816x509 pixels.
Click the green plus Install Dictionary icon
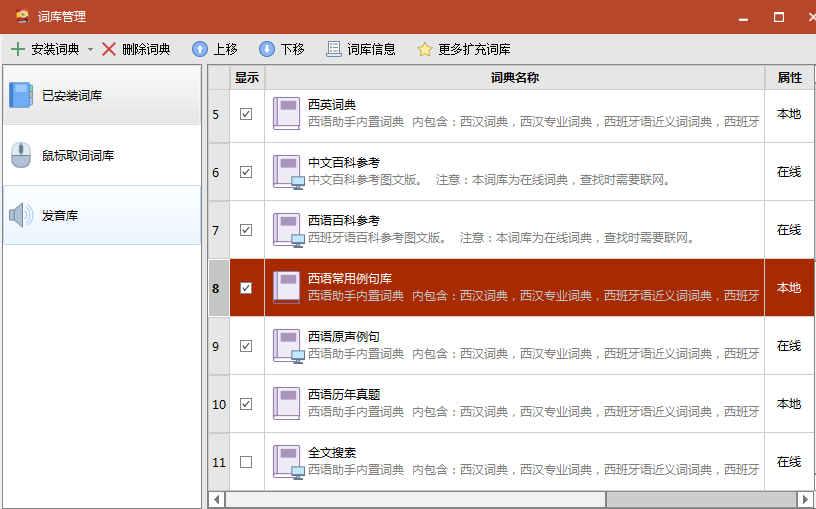[x=18, y=49]
